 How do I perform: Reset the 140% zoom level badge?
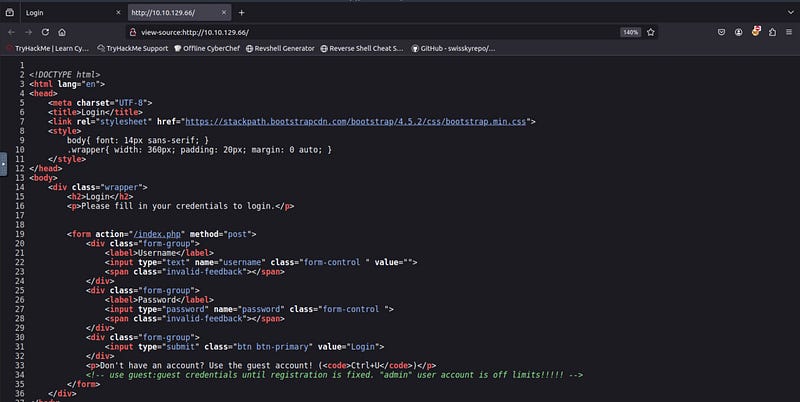coord(631,32)
